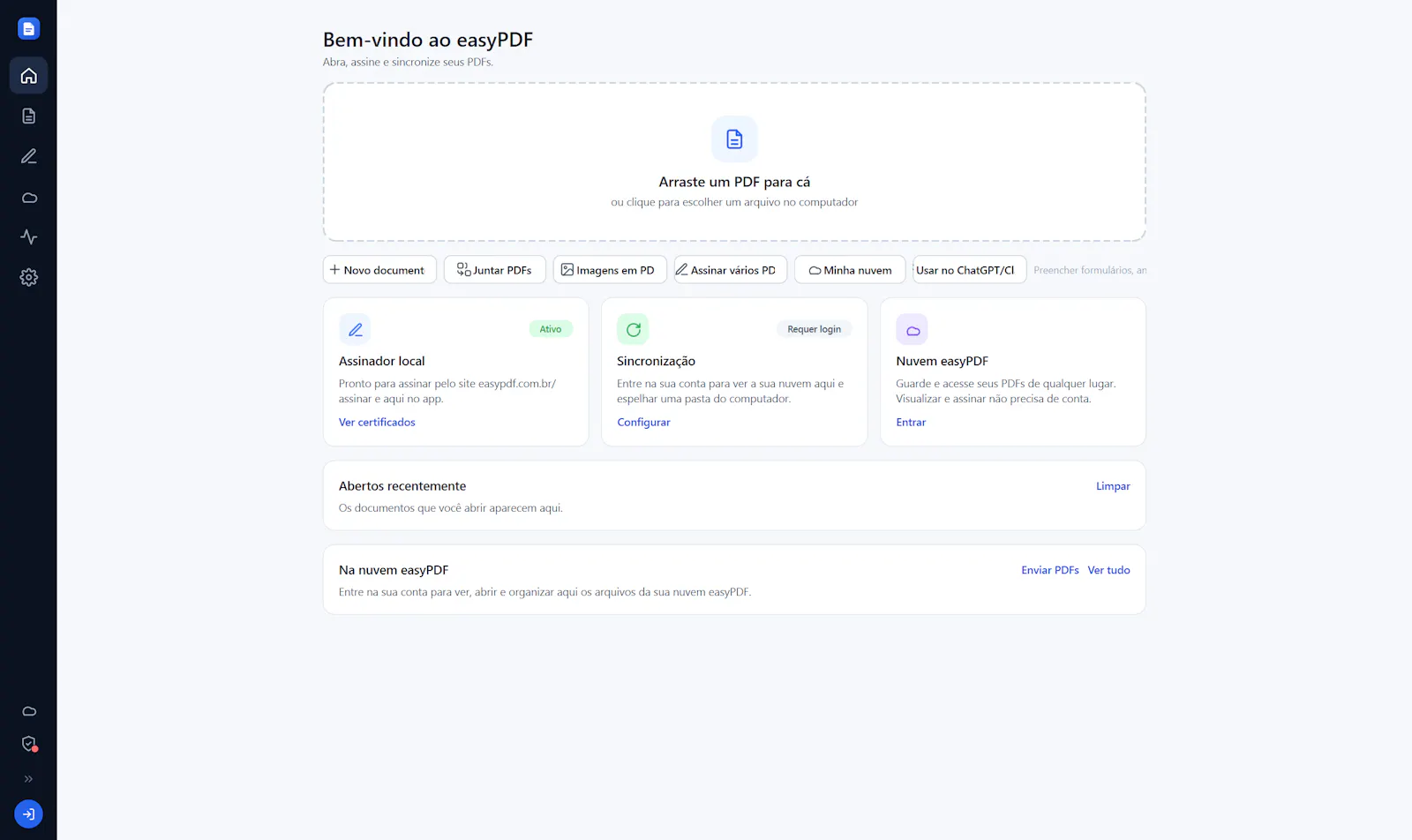Open the Ver certificados link
Image resolution: width=1412 pixels, height=840 pixels.
tap(377, 423)
